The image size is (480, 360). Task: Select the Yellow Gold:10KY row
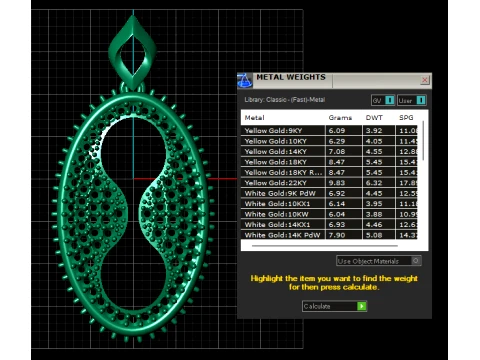[329, 141]
